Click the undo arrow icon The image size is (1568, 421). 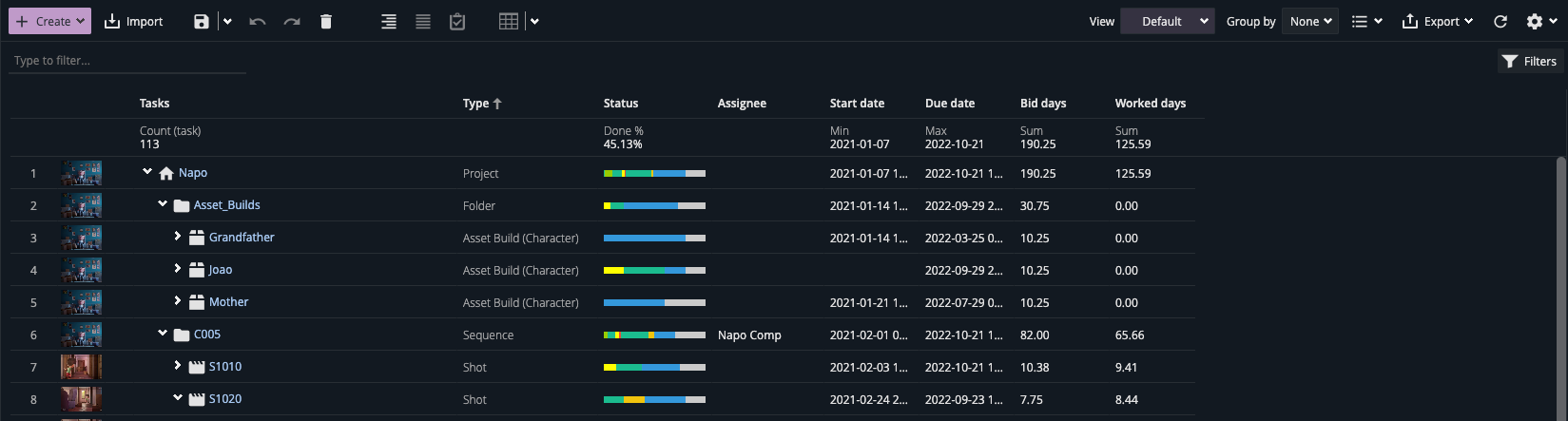pyautogui.click(x=257, y=21)
